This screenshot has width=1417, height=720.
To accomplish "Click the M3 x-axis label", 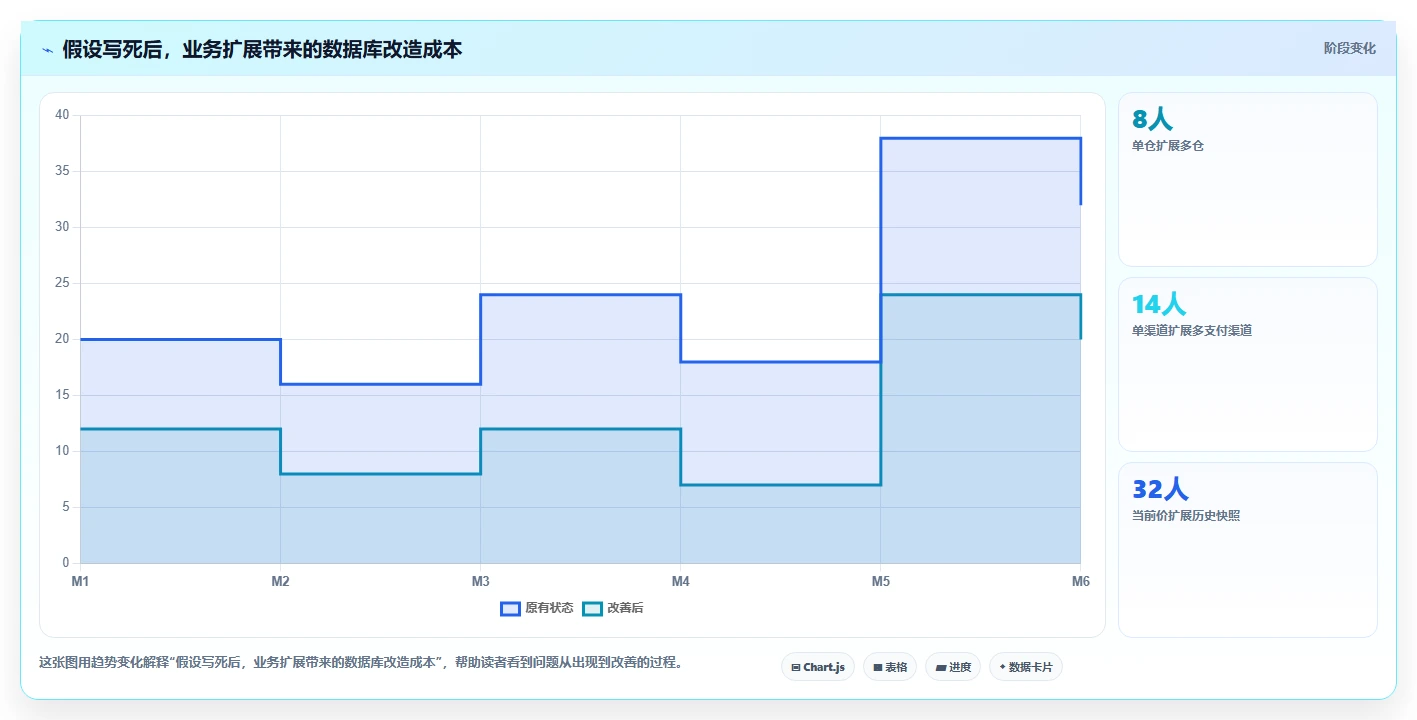I will point(480,581).
